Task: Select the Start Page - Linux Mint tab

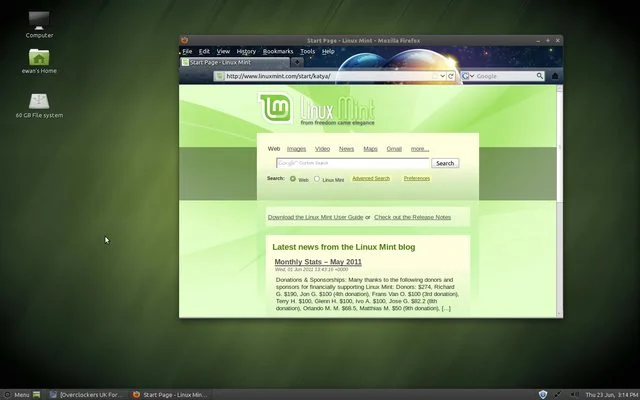Action: pos(235,62)
